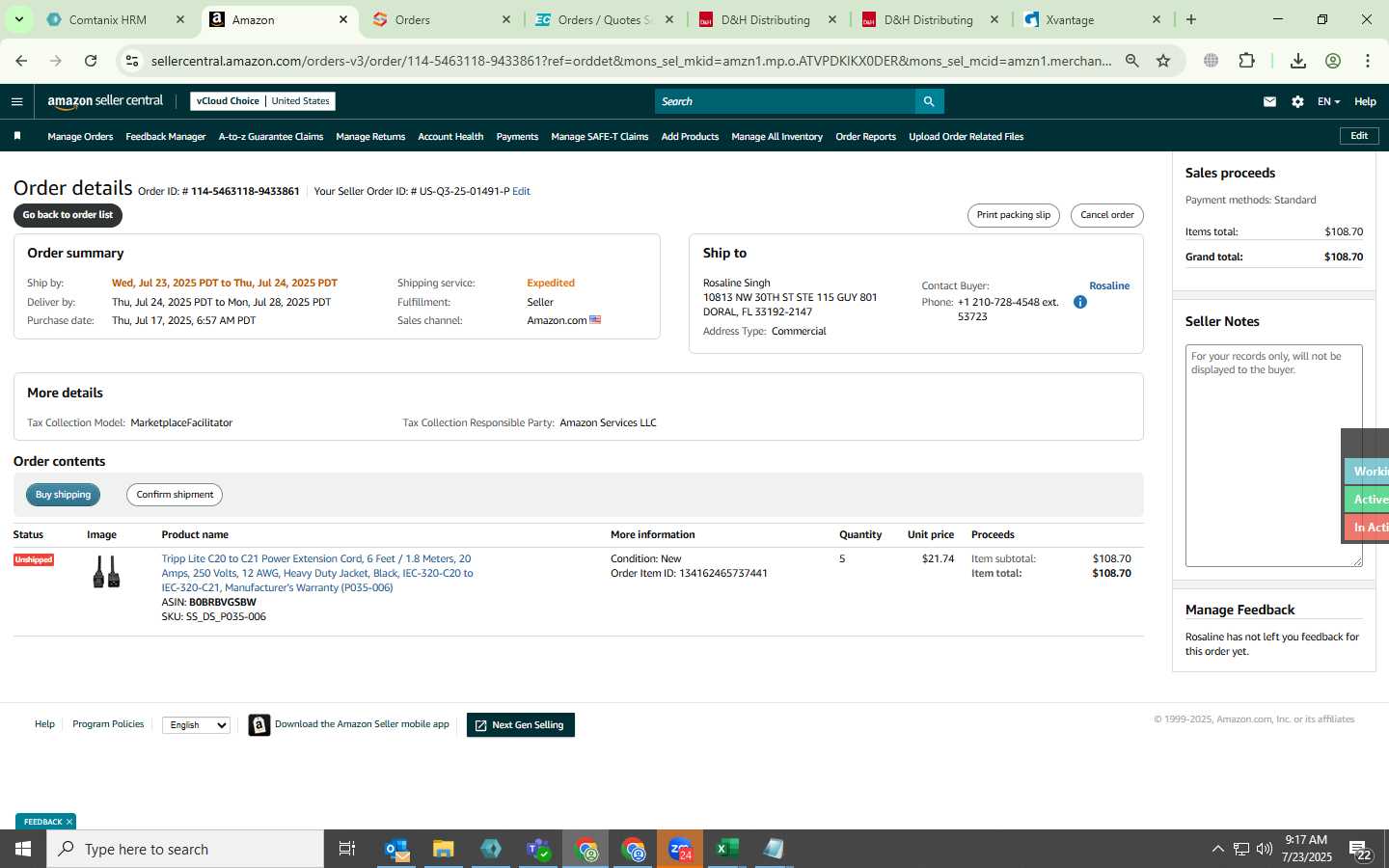Open a new browser tab
1389x868 pixels.
(x=1191, y=19)
